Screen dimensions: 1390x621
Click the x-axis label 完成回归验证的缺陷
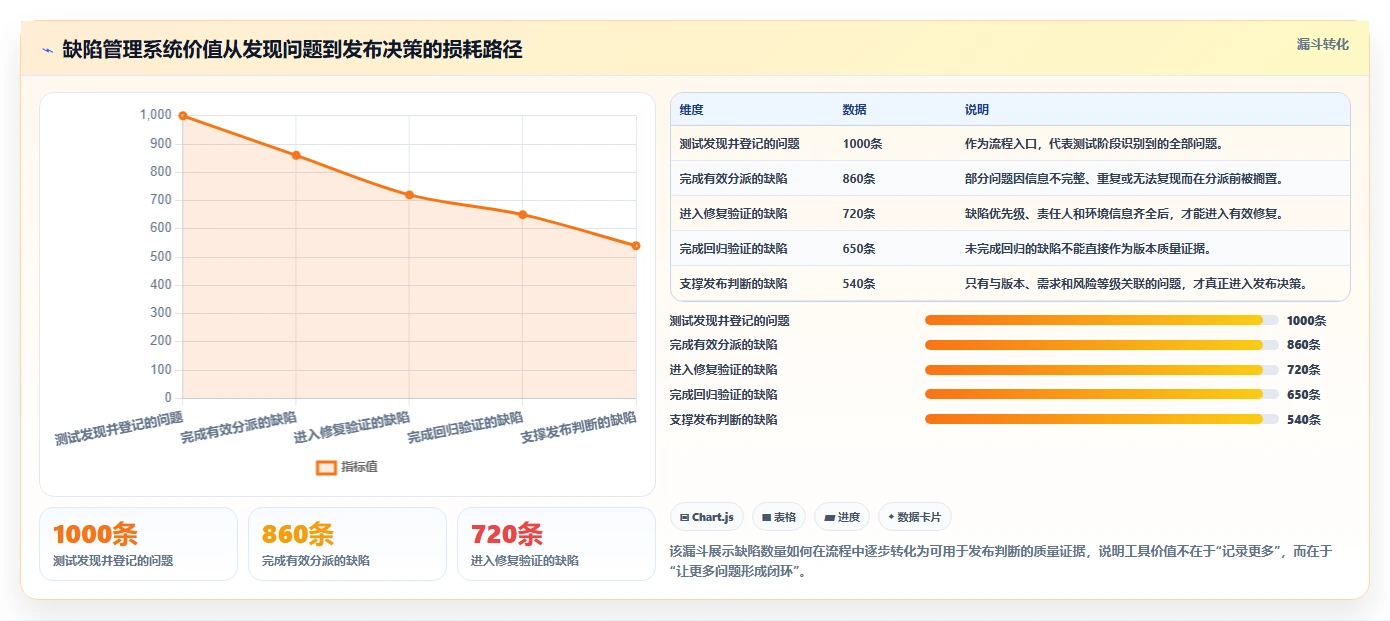click(465, 428)
